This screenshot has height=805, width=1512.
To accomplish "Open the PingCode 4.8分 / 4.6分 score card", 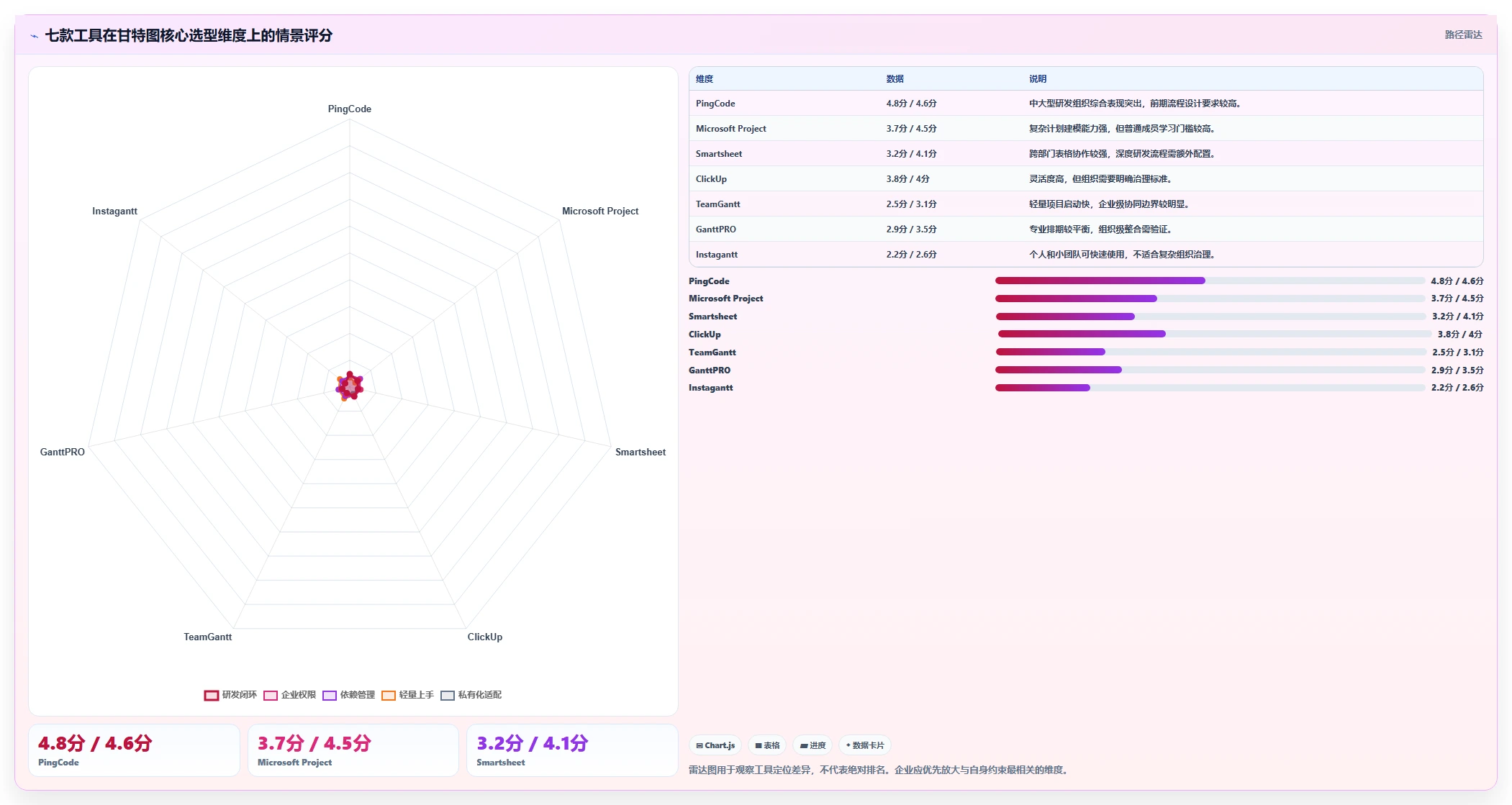I will click(134, 750).
